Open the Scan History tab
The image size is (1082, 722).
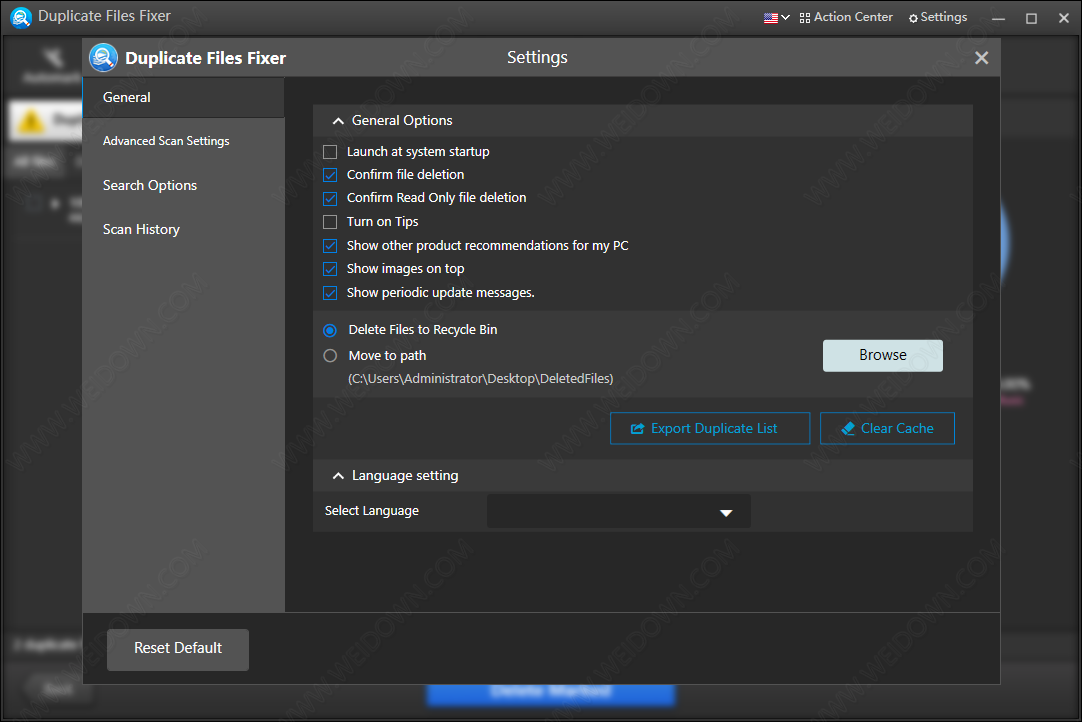click(141, 229)
